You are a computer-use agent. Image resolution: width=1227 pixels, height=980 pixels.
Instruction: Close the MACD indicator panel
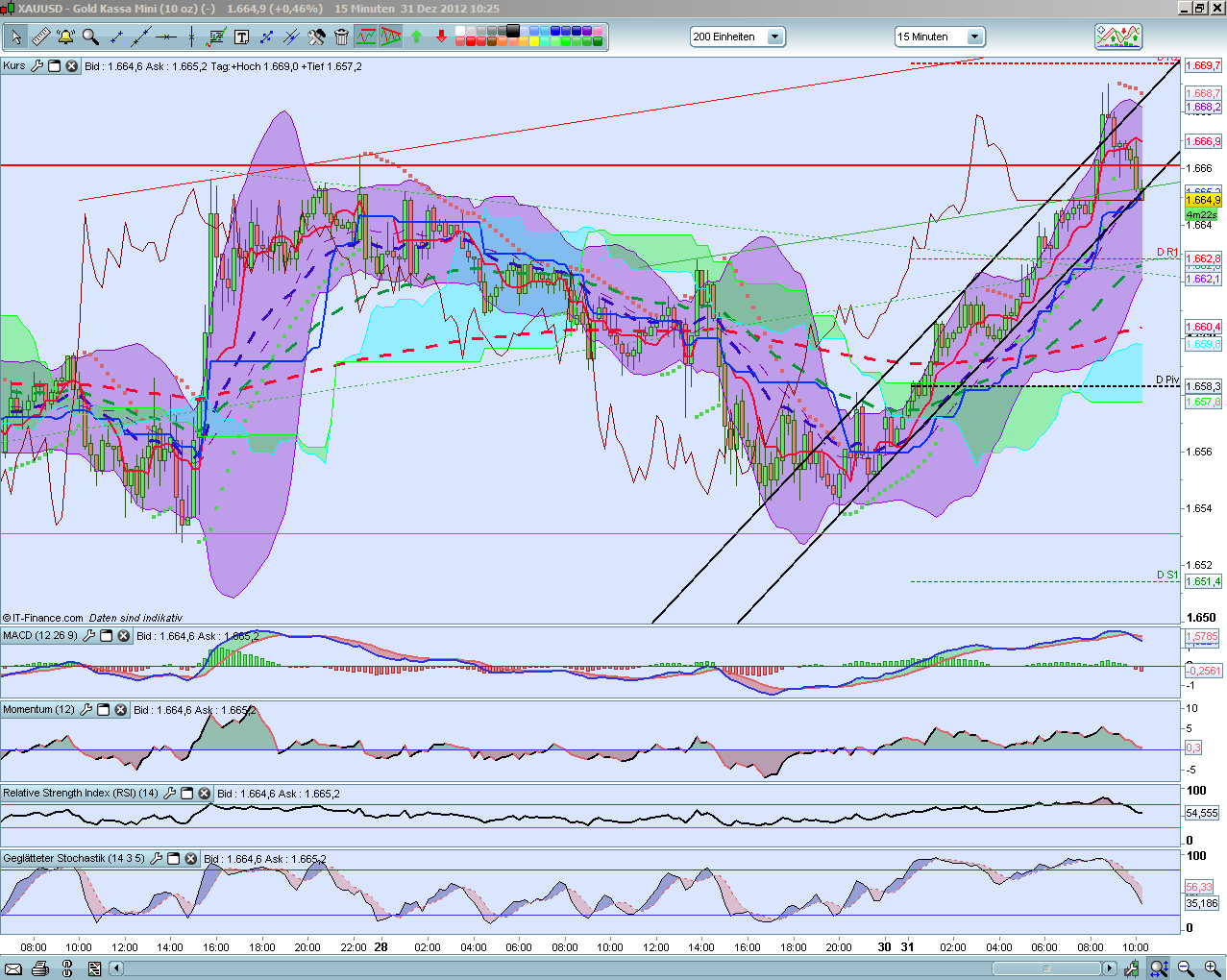point(124,635)
